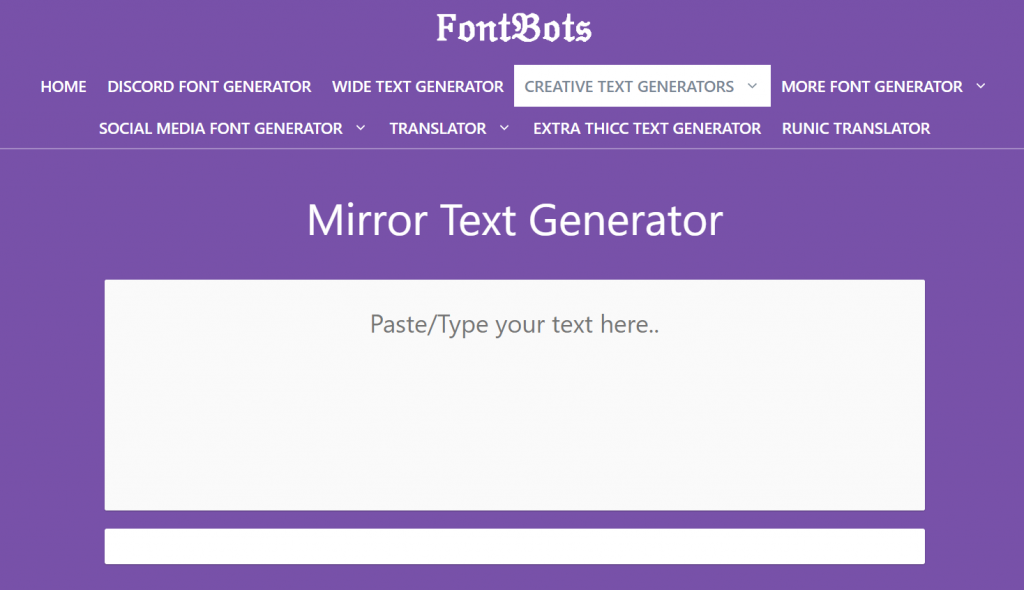1024x590 pixels.
Task: Open the DISCORD FONT GENERATOR page
Action: 209,86
